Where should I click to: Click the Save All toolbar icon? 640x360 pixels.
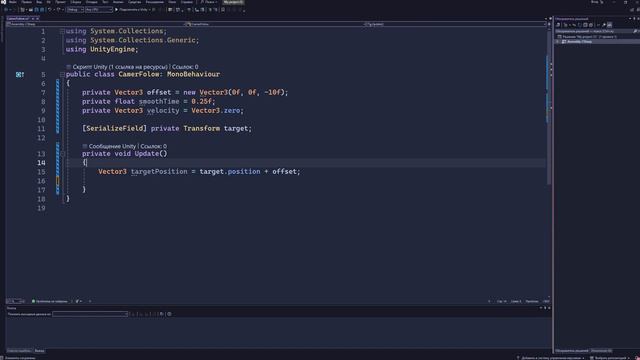[x=42, y=9]
